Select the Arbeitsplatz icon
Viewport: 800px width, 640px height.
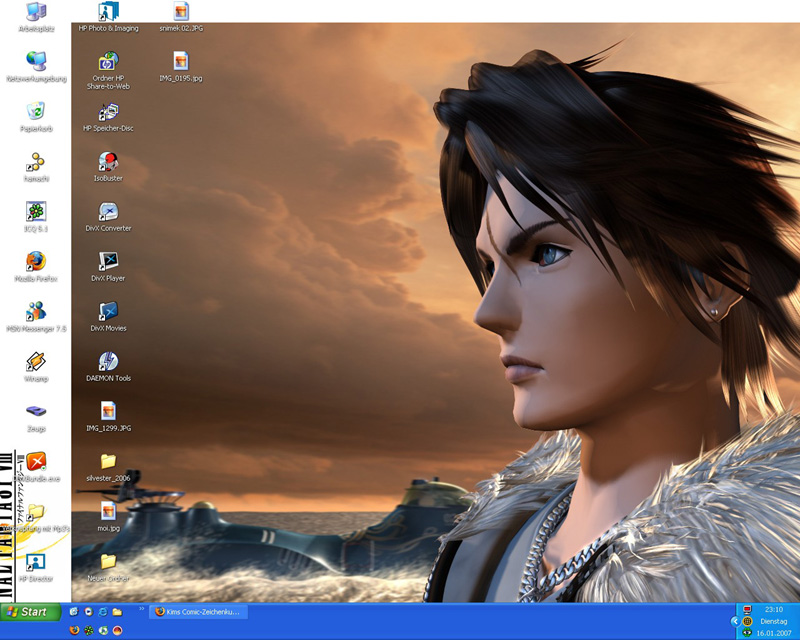tap(36, 12)
